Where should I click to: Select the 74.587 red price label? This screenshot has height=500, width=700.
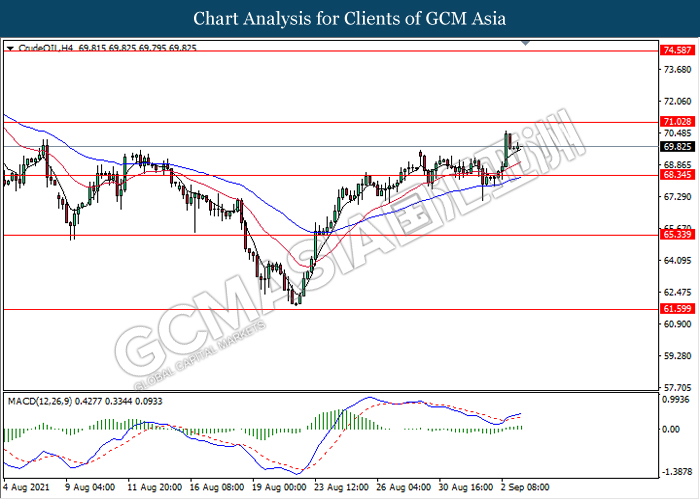point(677,50)
